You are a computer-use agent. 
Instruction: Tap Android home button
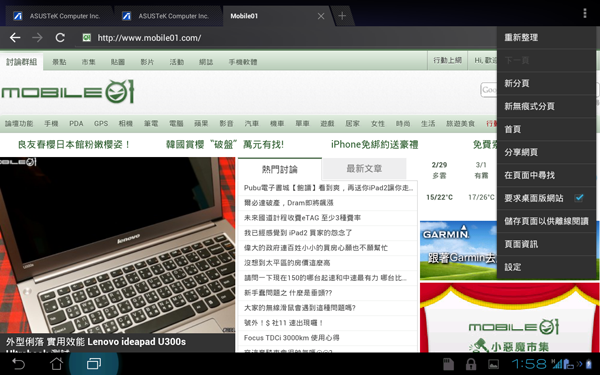click(x=56, y=364)
